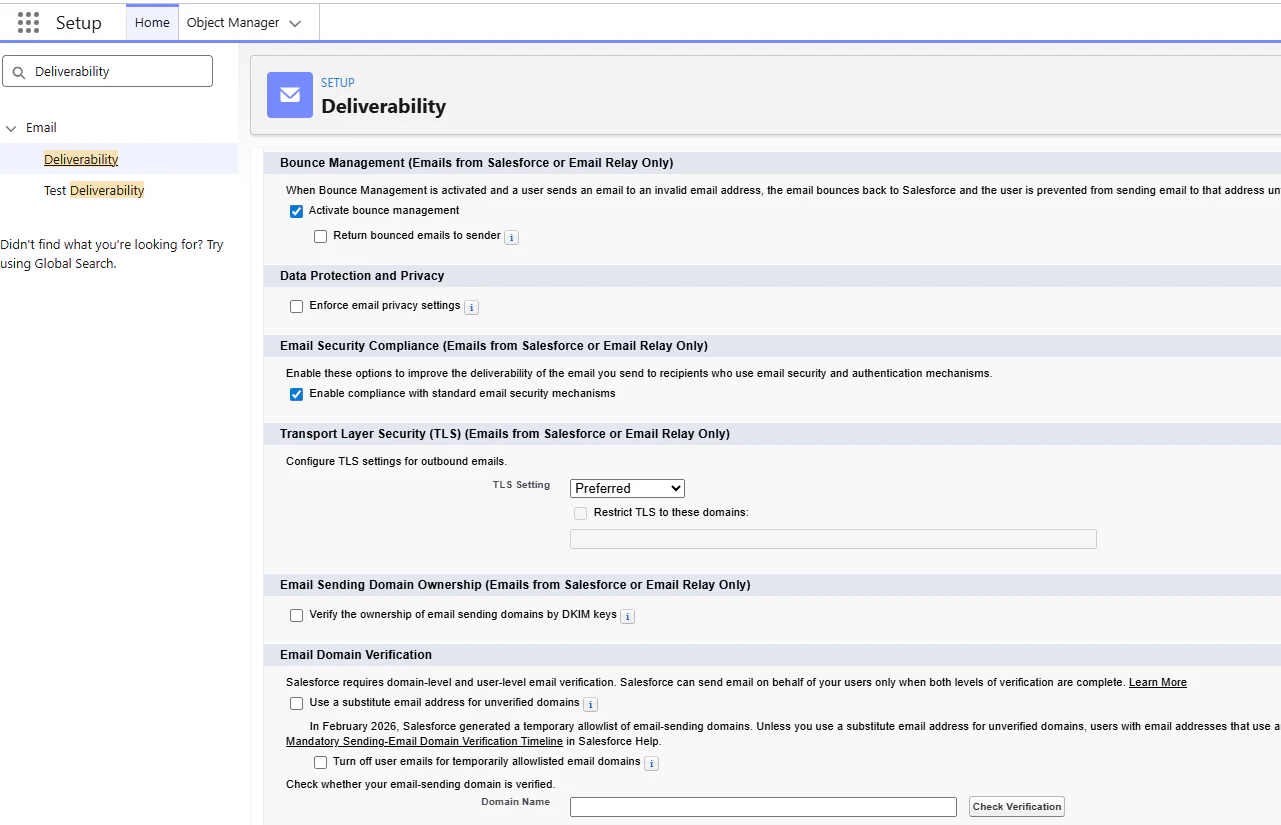The height and width of the screenshot is (825, 1281).
Task: Click the Domain Name input field
Action: pos(763,807)
